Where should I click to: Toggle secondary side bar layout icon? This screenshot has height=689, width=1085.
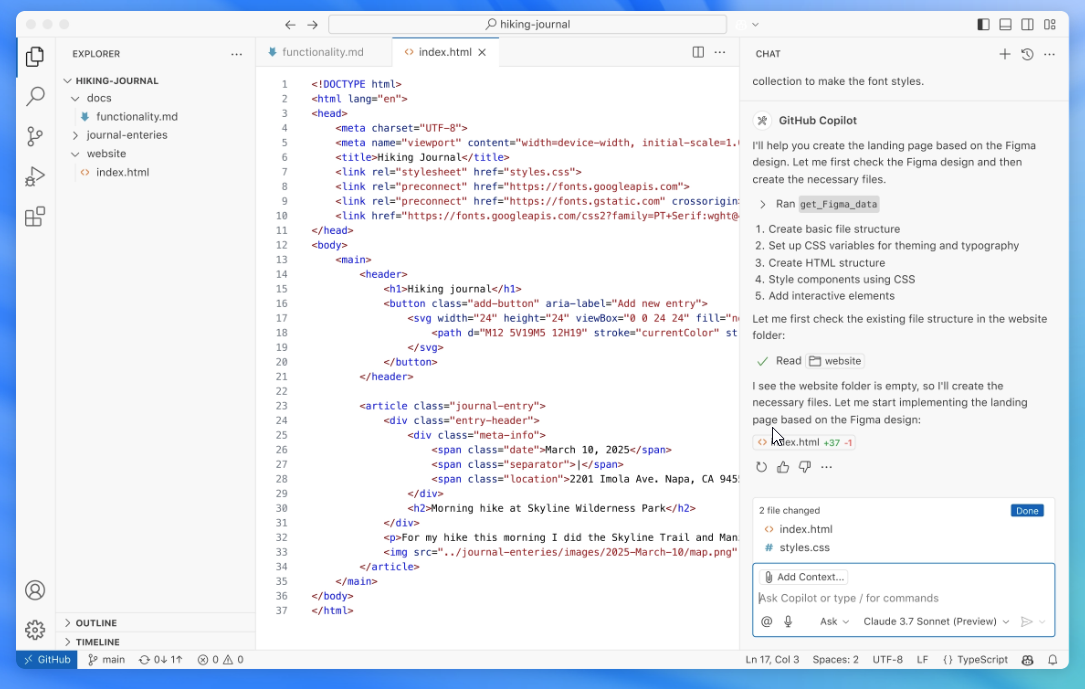point(1028,24)
